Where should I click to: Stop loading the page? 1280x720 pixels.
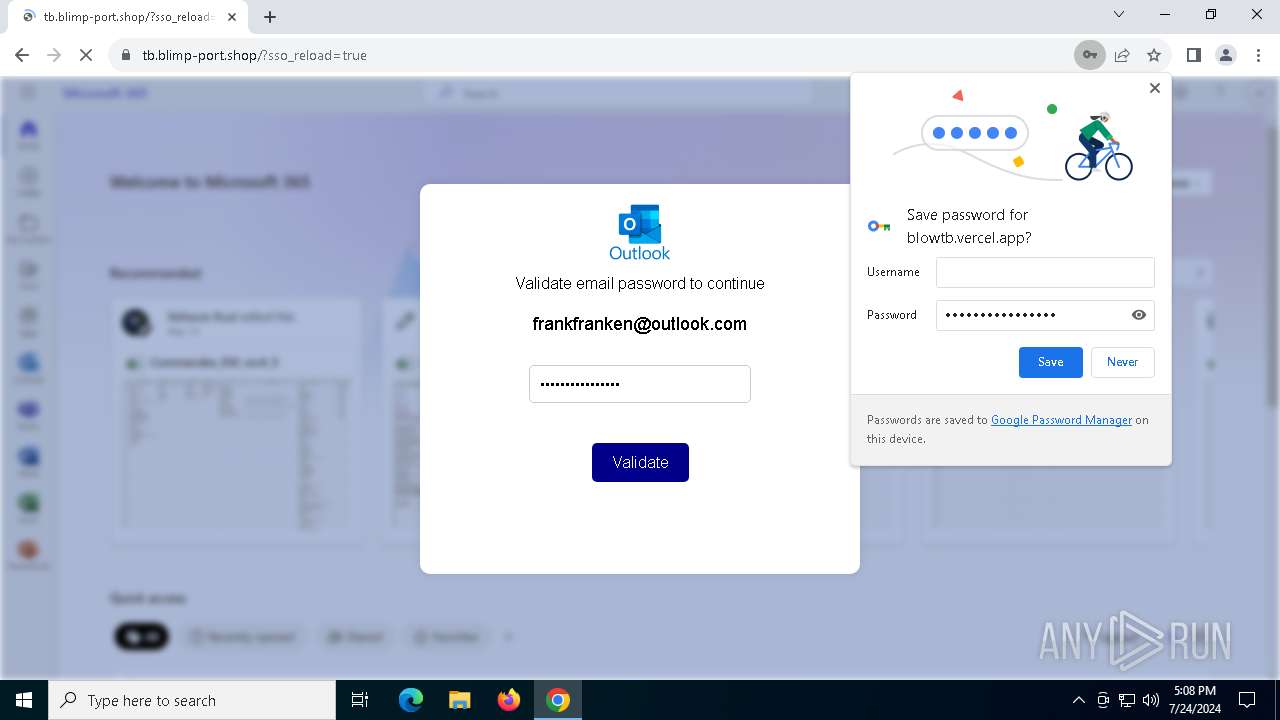[x=86, y=55]
